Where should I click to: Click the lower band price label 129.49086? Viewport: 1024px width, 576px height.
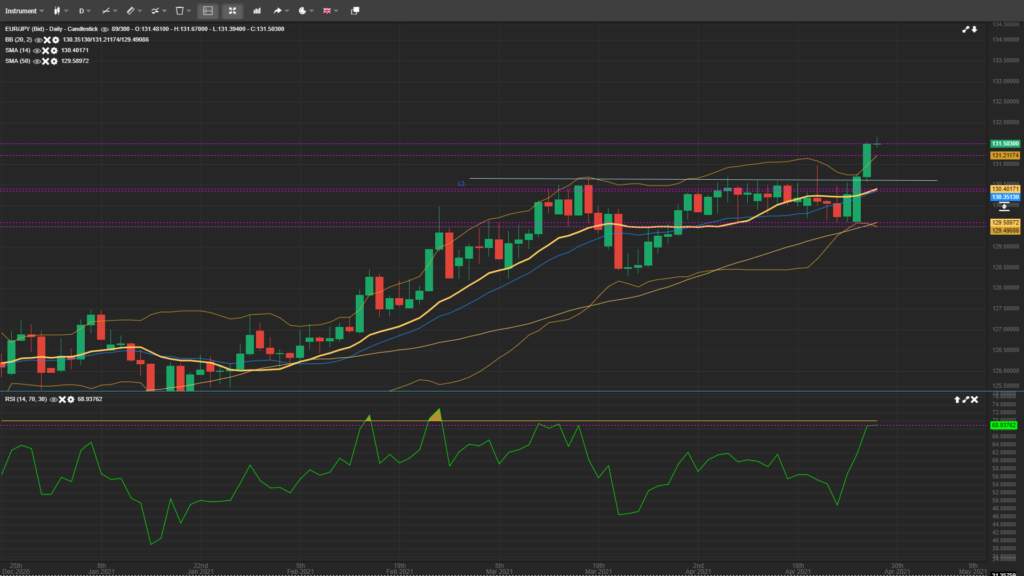(x=1005, y=231)
